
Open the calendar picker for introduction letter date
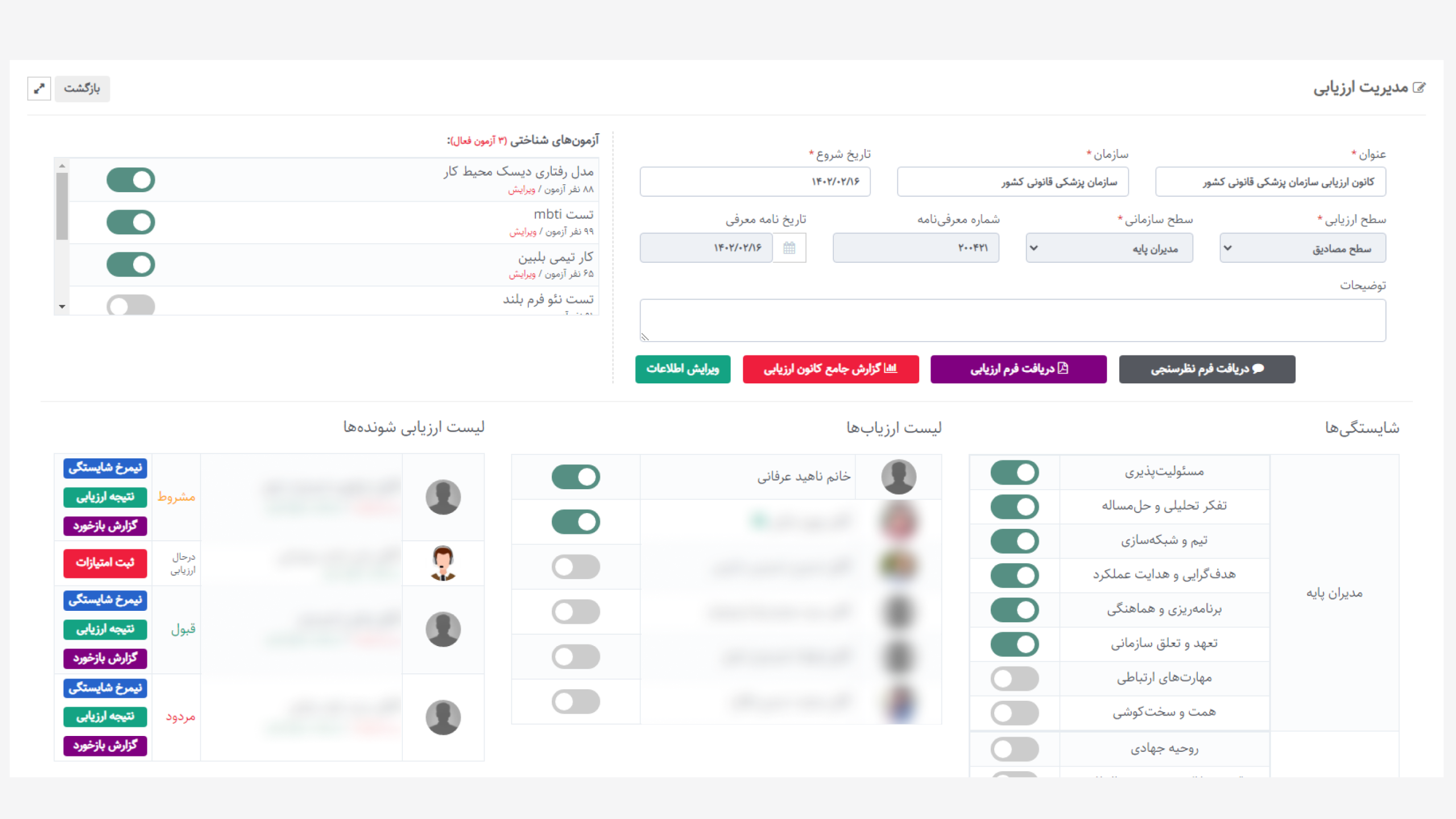click(789, 248)
